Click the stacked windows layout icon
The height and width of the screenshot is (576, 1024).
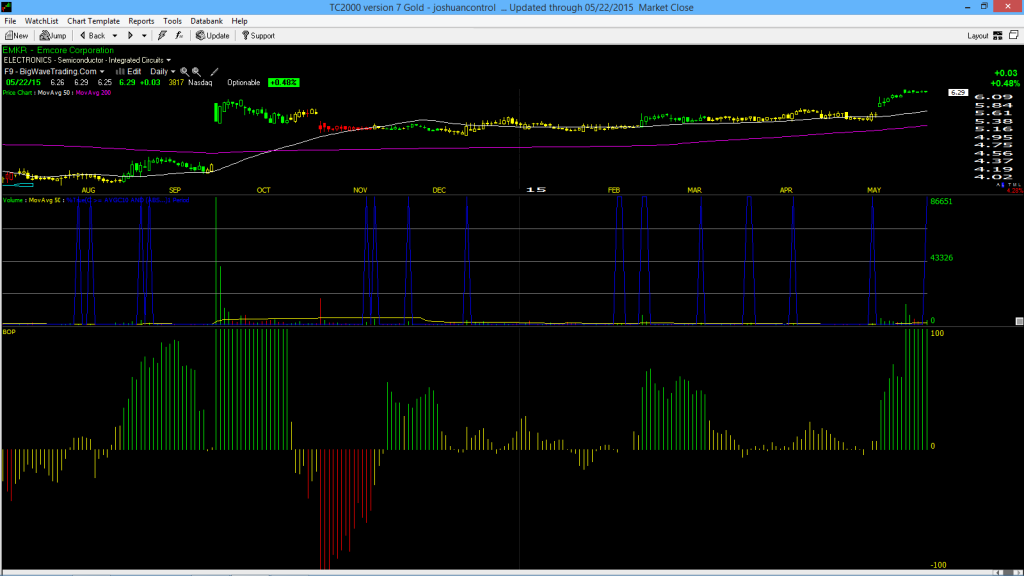[x=1014, y=35]
